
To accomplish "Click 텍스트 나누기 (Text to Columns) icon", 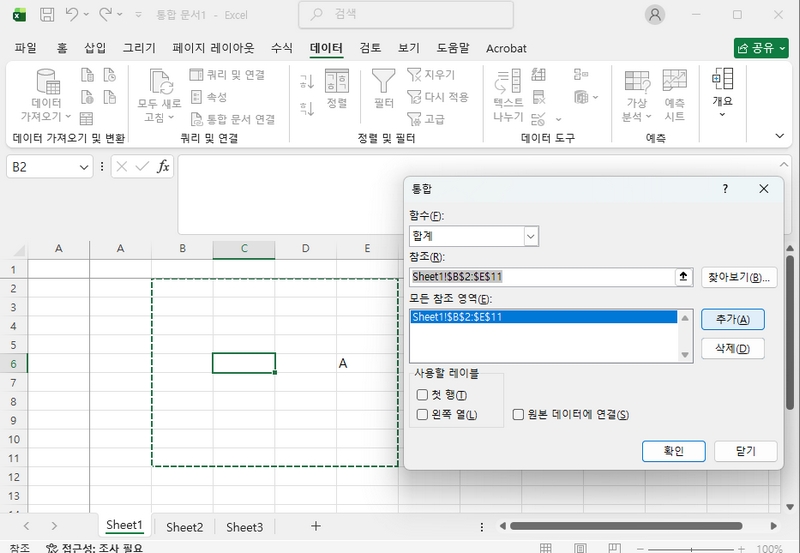I will (508, 95).
